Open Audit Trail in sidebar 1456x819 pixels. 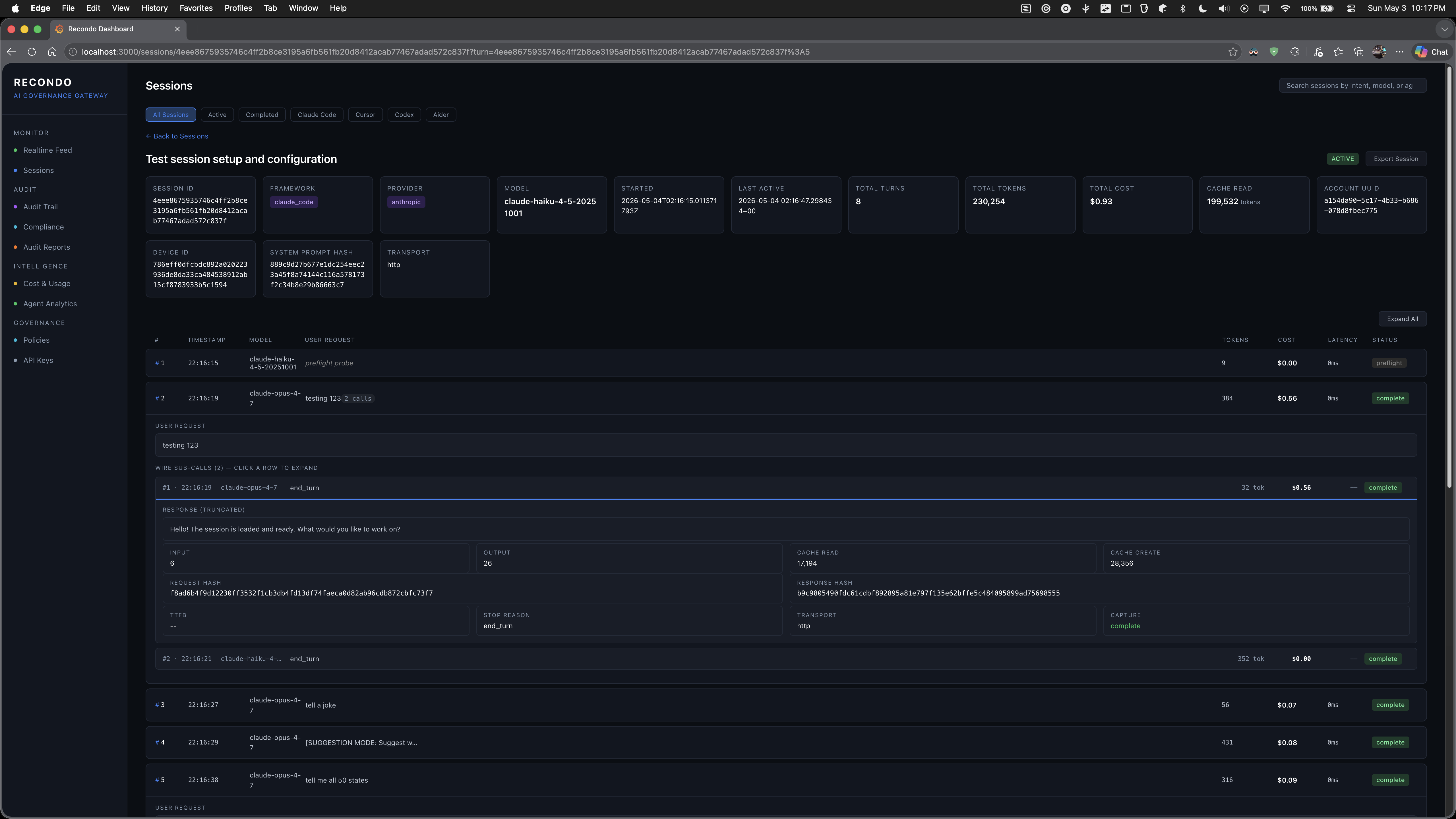tap(40, 207)
